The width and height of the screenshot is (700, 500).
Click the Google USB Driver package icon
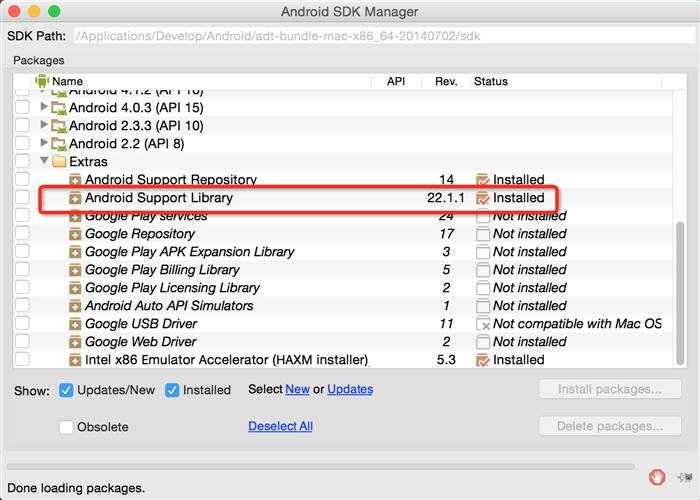(75, 324)
